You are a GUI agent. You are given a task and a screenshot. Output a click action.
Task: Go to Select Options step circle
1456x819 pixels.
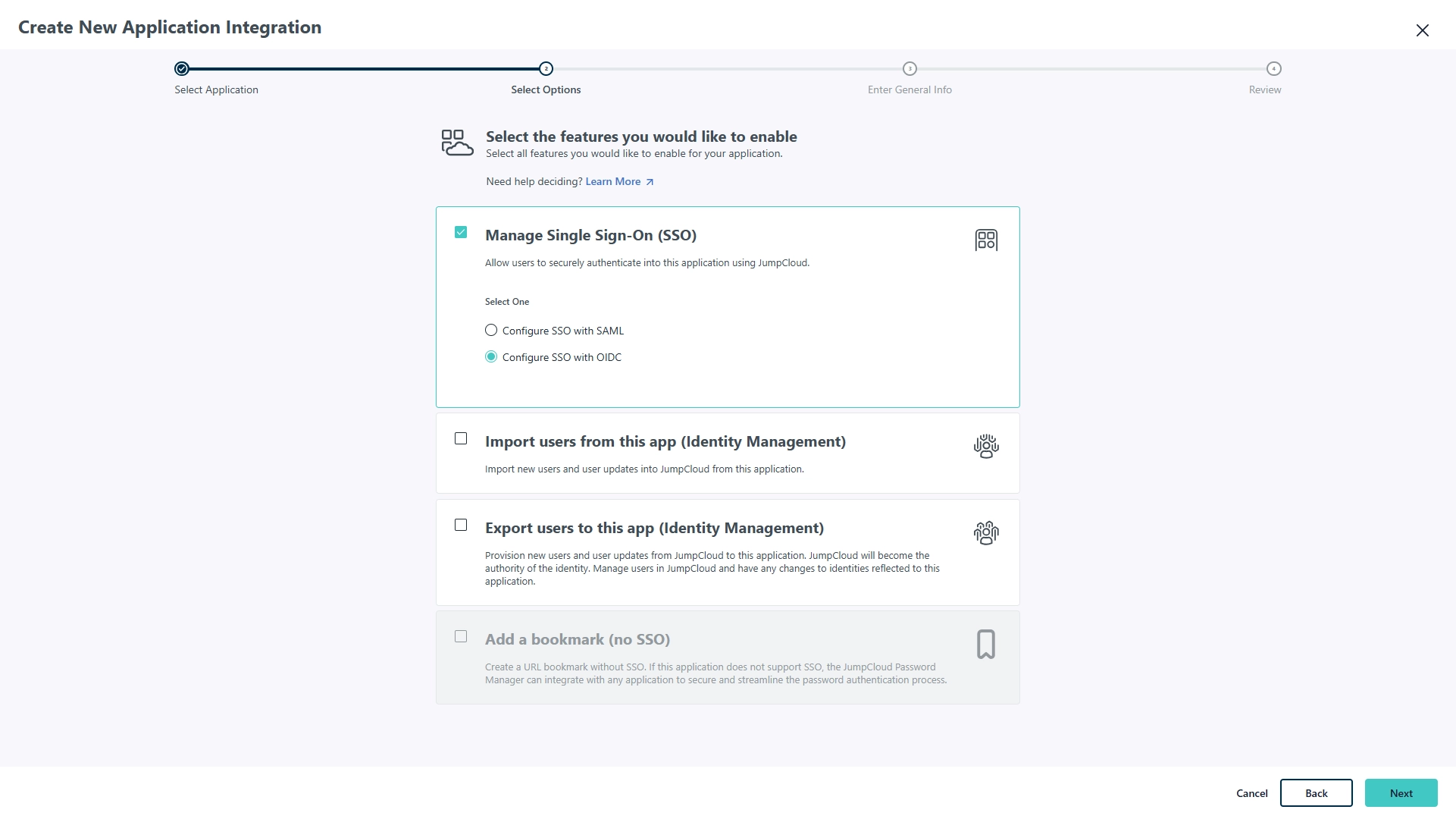pyautogui.click(x=546, y=69)
